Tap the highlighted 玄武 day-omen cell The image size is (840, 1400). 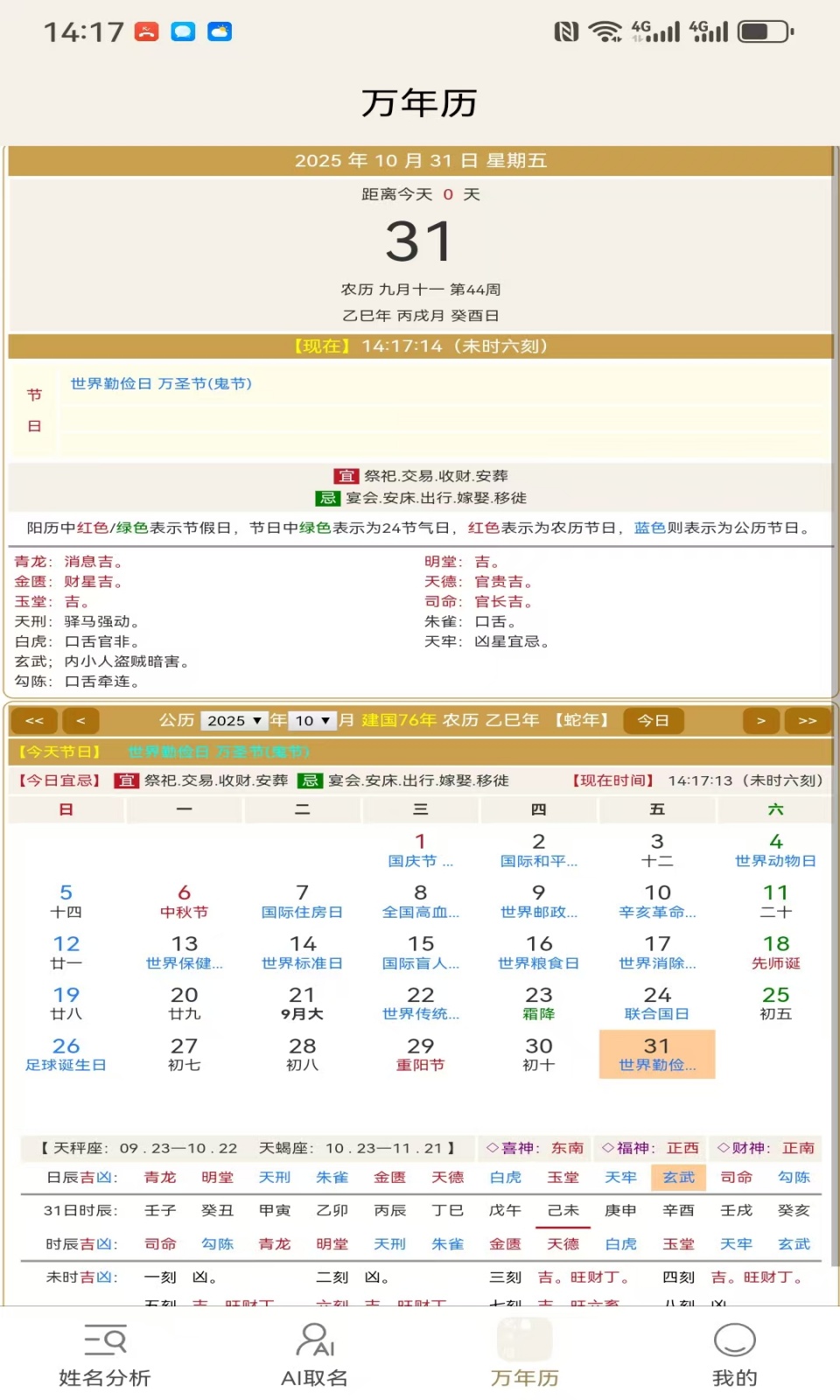coord(678,1177)
